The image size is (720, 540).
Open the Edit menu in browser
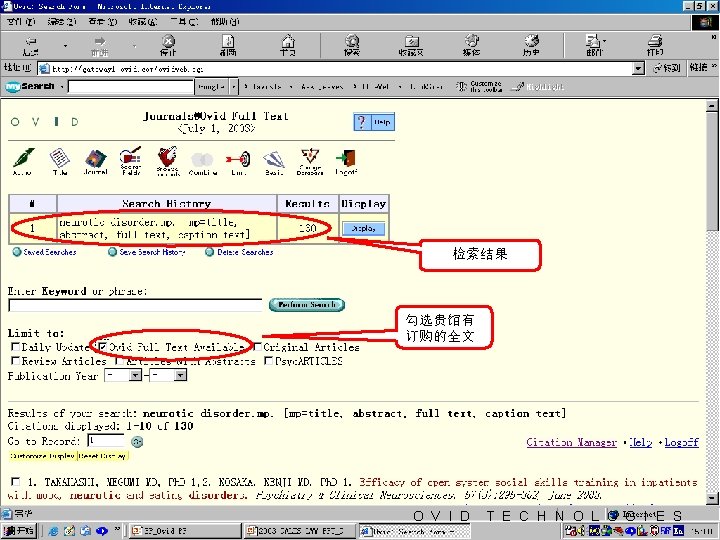pos(62,22)
